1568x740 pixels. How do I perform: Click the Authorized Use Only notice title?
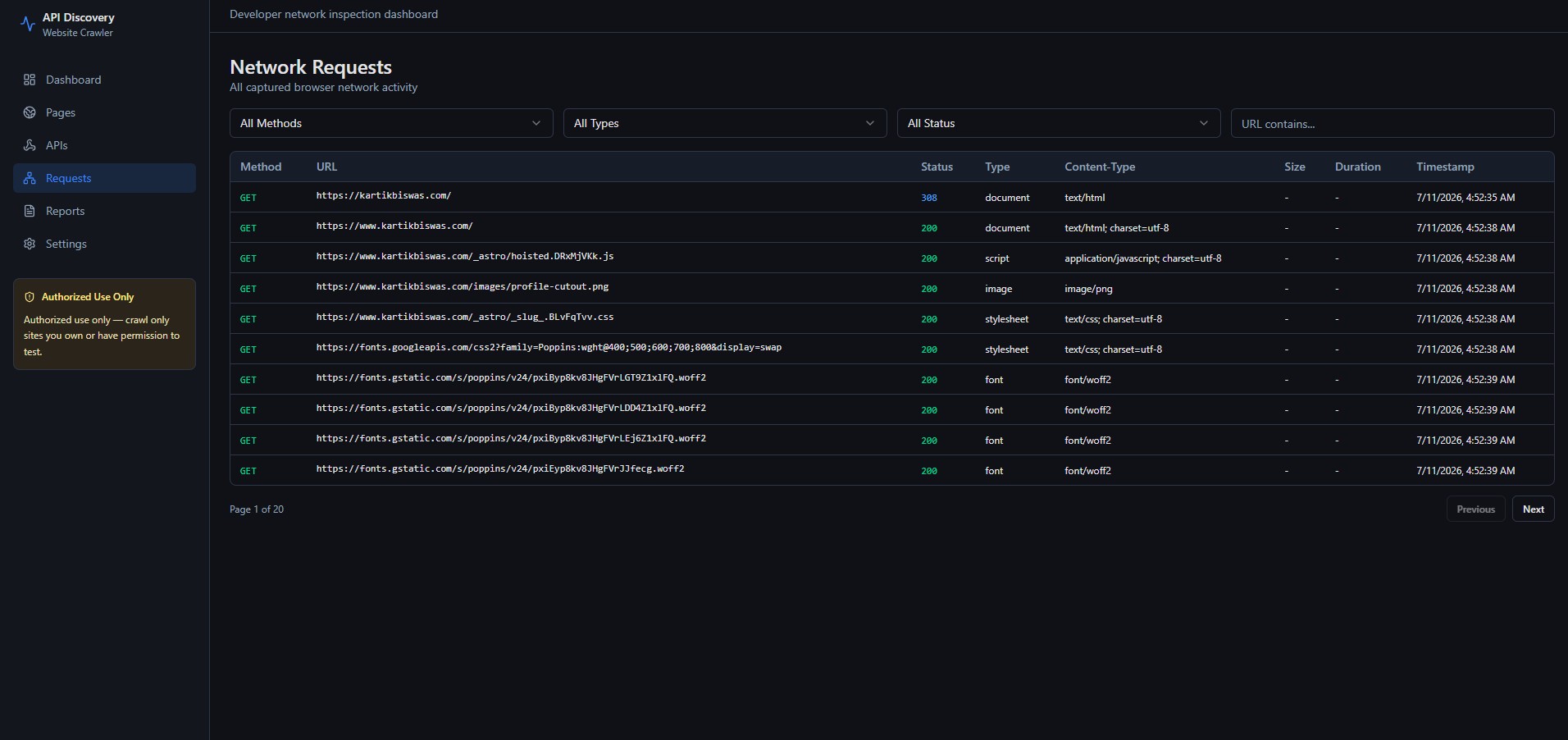click(x=88, y=297)
